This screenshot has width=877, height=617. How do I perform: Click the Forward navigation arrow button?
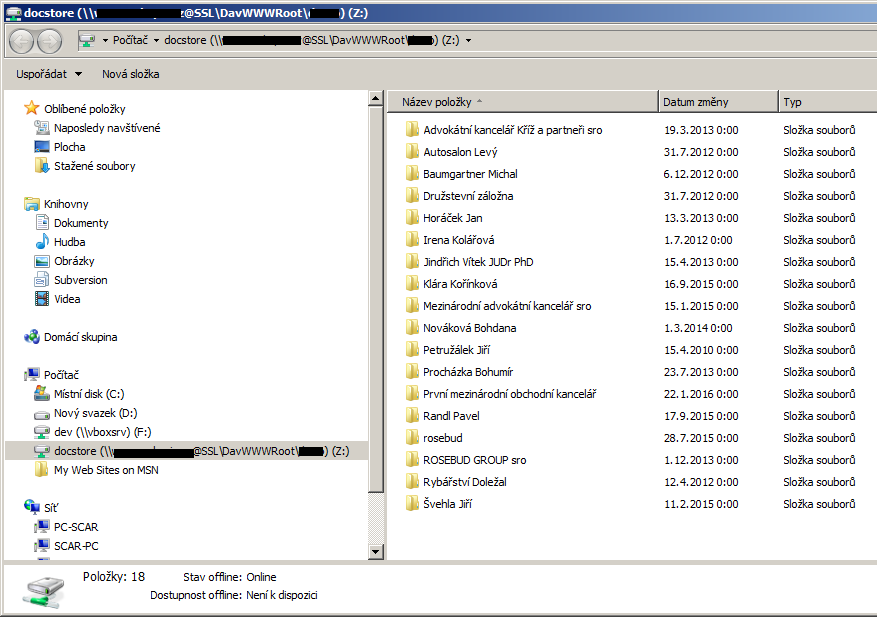(49, 41)
